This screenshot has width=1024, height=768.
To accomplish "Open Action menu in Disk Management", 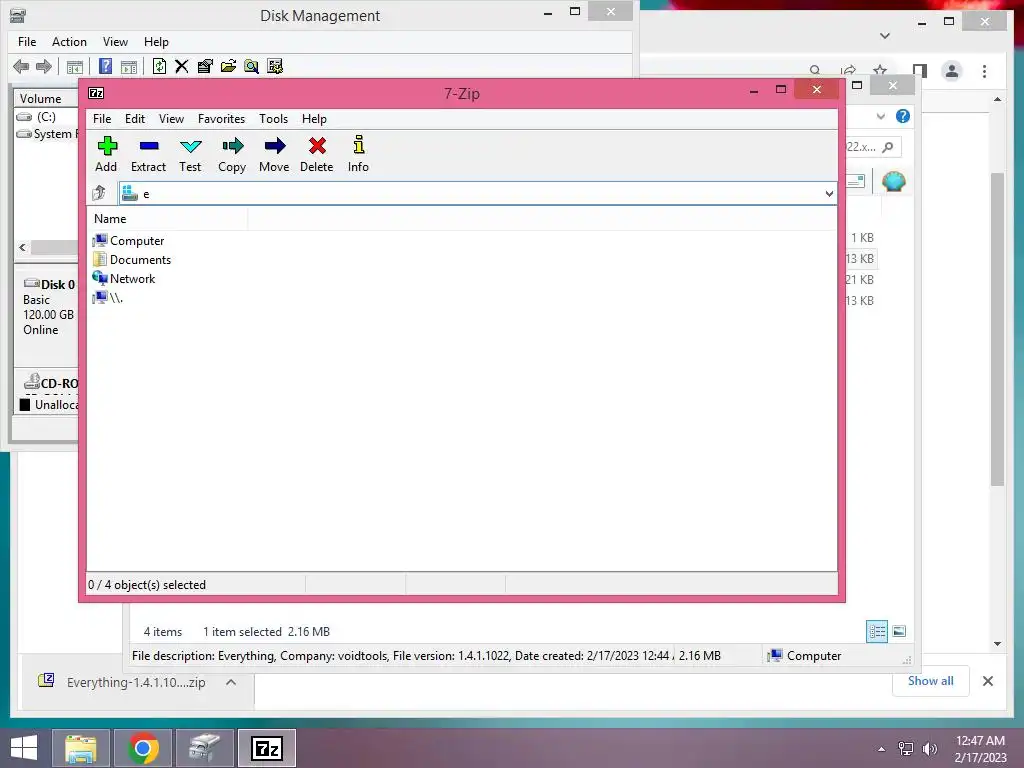I will tap(69, 42).
